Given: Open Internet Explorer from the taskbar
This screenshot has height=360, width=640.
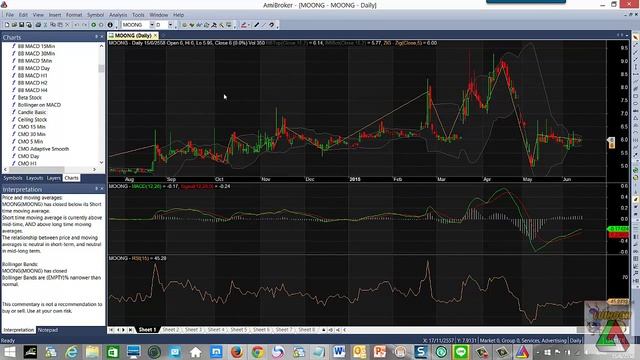Looking at the screenshot, I should click(x=72, y=351).
